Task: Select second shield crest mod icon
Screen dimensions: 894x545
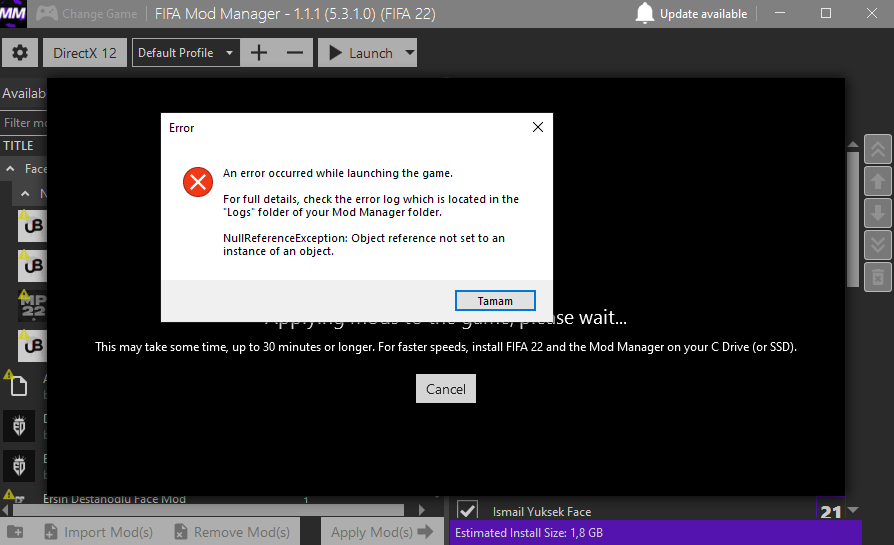Action: coord(19,466)
